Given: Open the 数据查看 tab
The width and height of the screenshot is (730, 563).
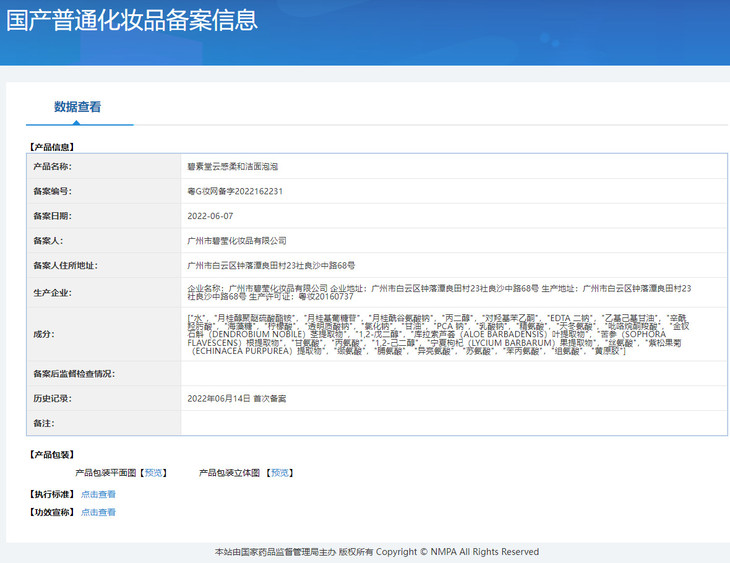Looking at the screenshot, I should 77,107.
